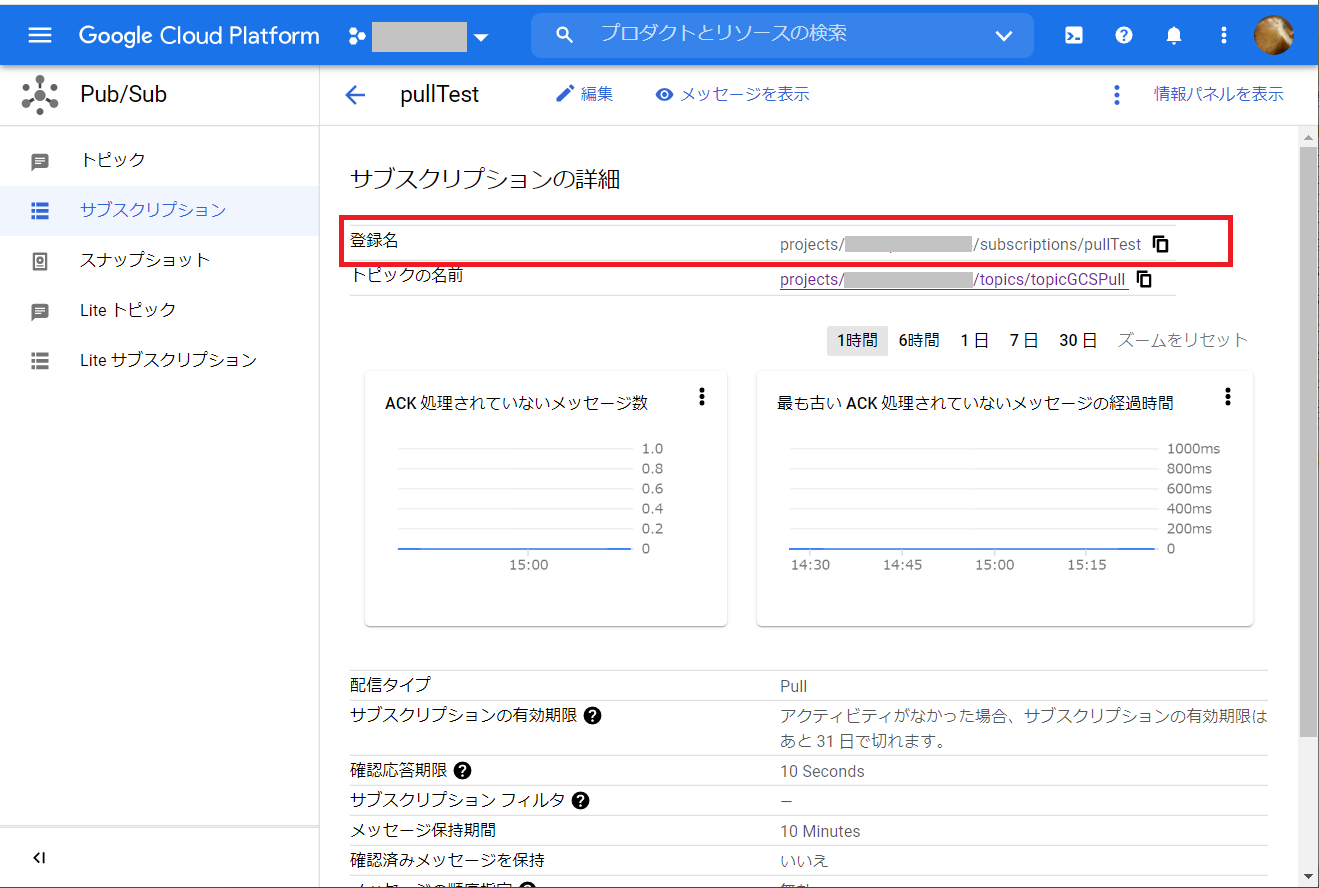The height and width of the screenshot is (888, 1319).
Task: Click the 編集 edit button
Action: [x=584, y=94]
